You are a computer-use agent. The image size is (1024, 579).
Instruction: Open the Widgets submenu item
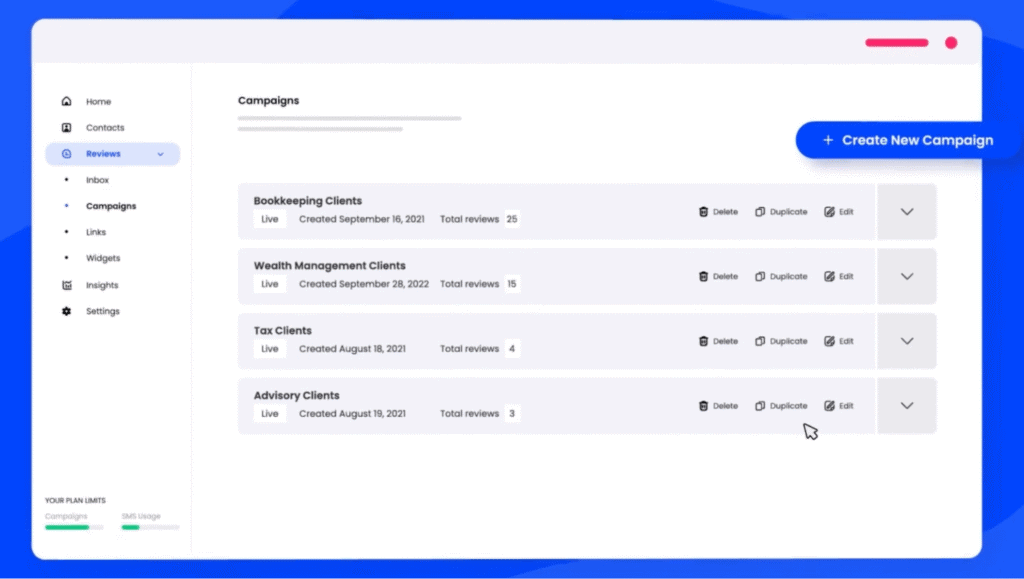(102, 258)
